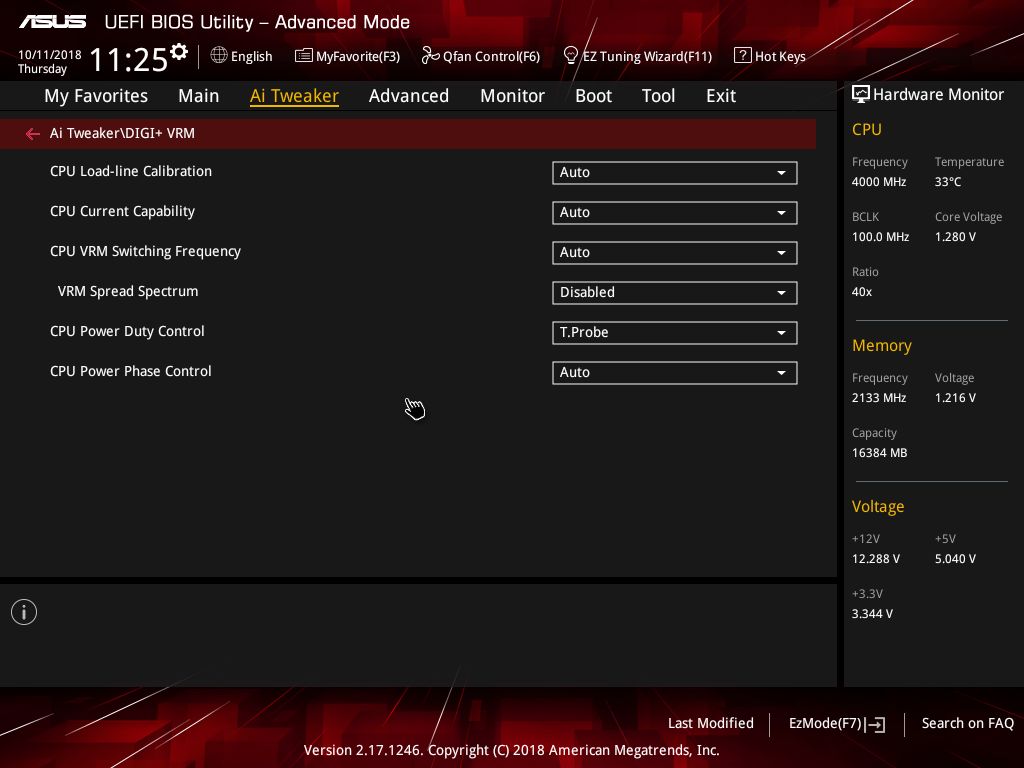Click the 10/11/2018 date text
The width and height of the screenshot is (1024, 768).
pyautogui.click(x=50, y=54)
